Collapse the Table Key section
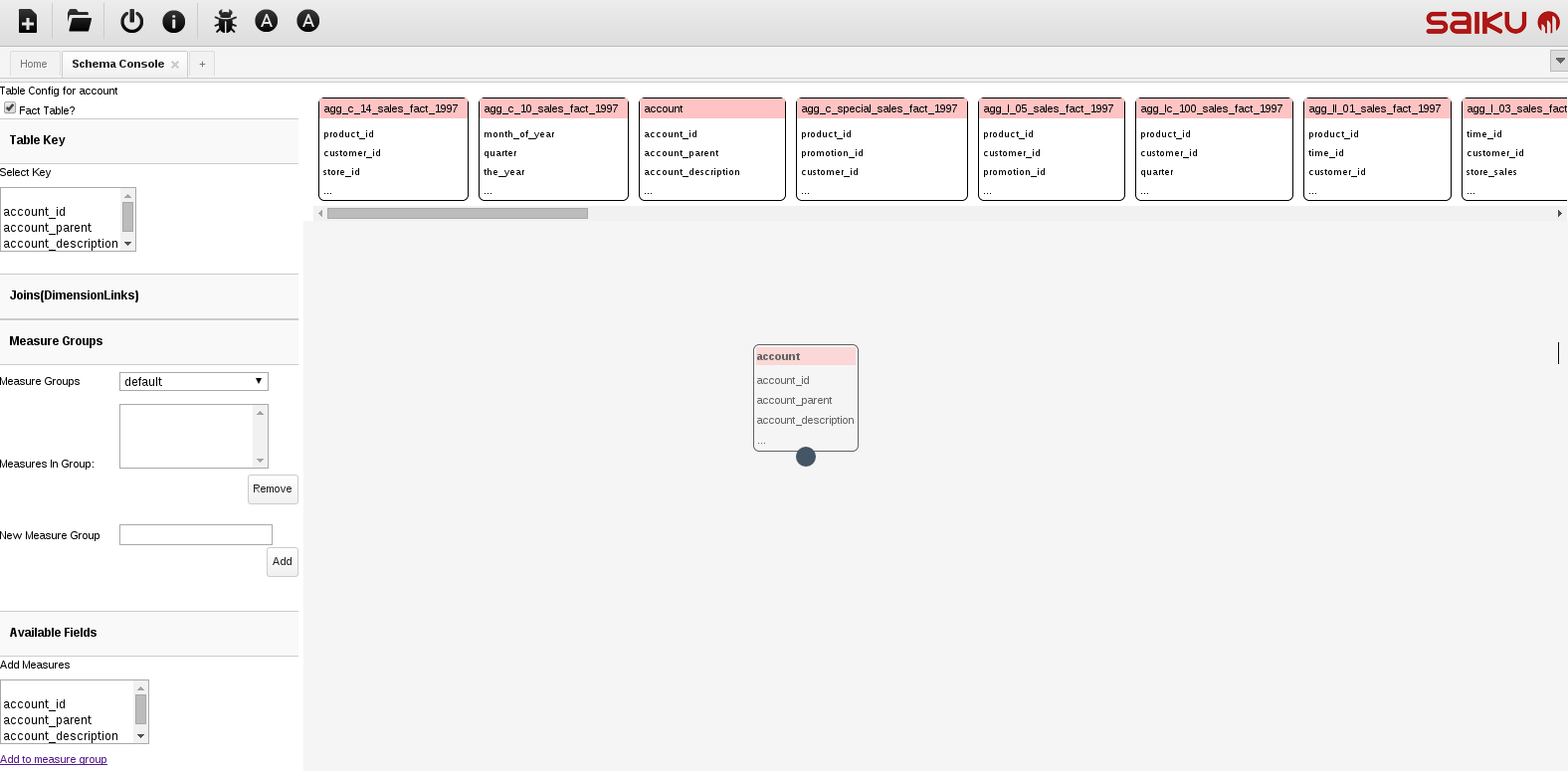The height and width of the screenshot is (771, 1568). (x=149, y=140)
